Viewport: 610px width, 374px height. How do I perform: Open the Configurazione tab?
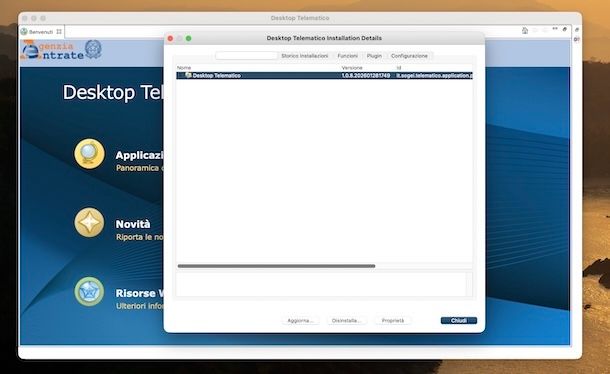click(409, 56)
